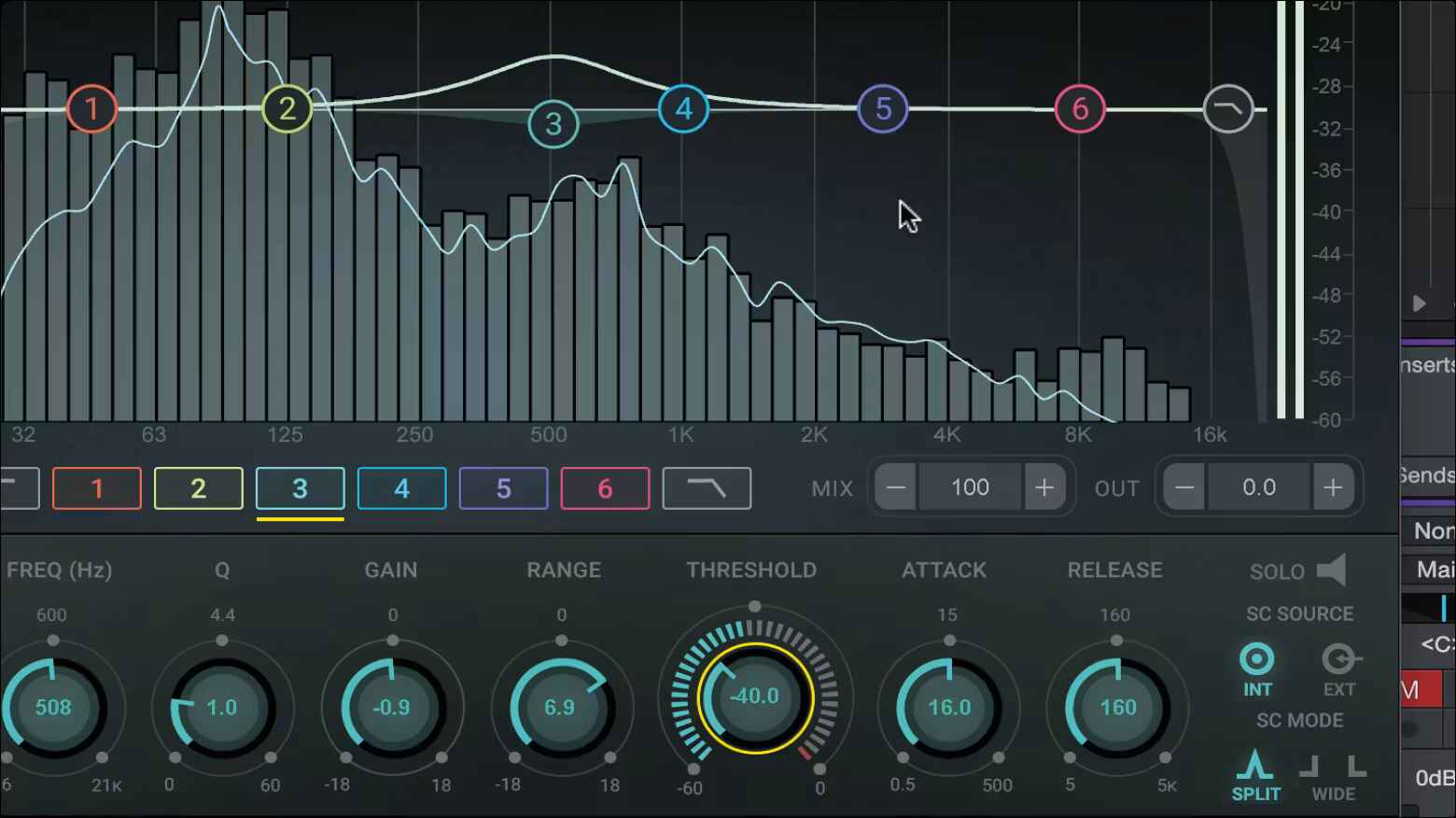Viewport: 1456px width, 818px height.
Task: Select band 5 purple node
Action: [x=883, y=108]
